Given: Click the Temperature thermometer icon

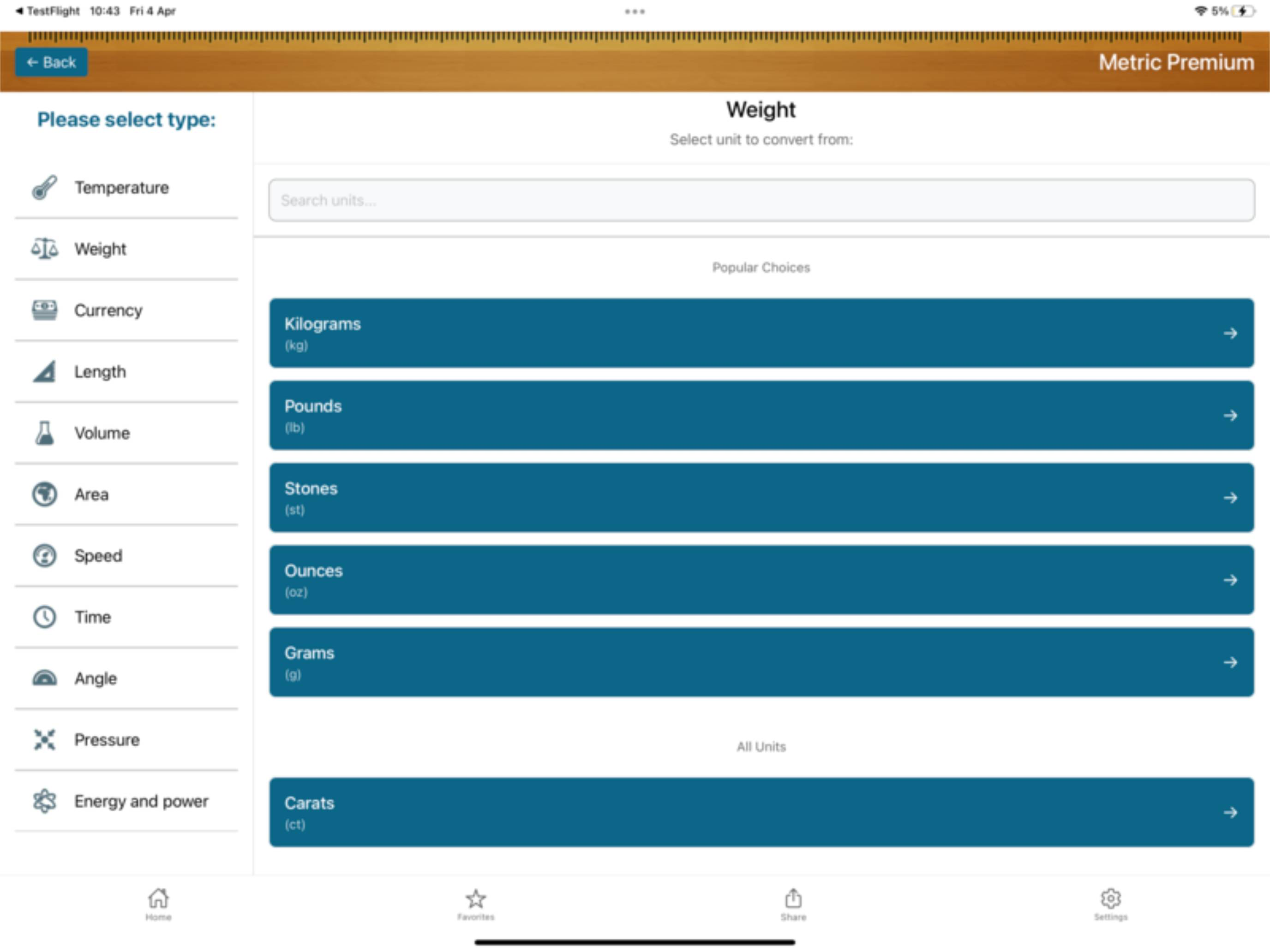Looking at the screenshot, I should pyautogui.click(x=44, y=188).
